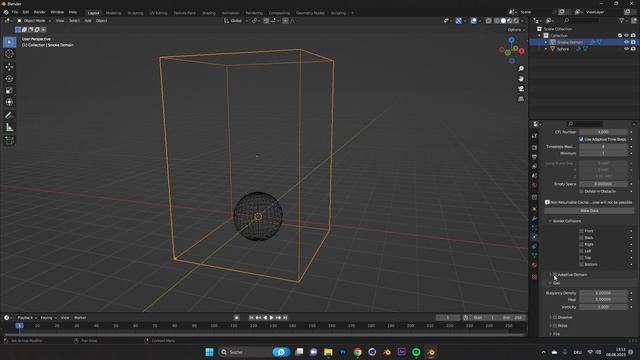Switch to the Geometry Nodes workspace tab
Image resolution: width=640 pixels, height=360 pixels.
click(310, 13)
